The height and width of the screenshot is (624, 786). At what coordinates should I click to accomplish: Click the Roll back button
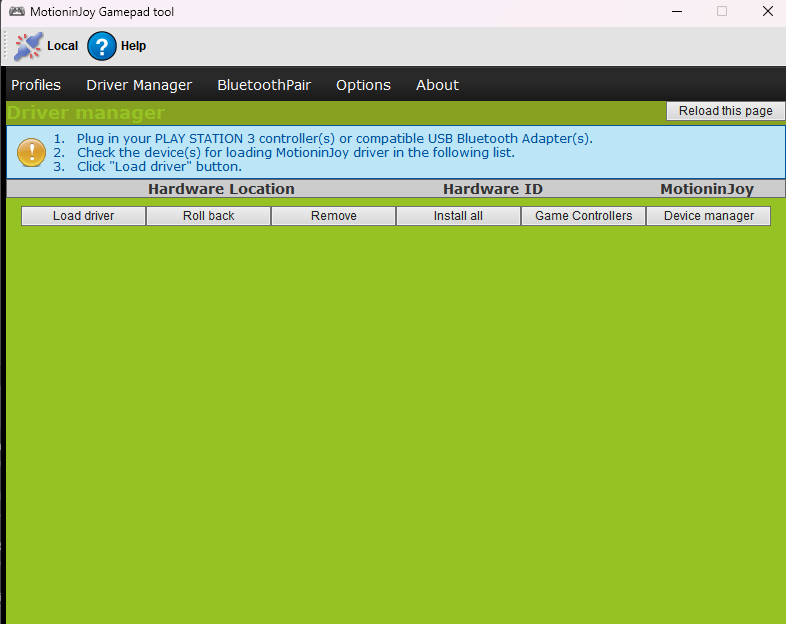click(209, 216)
